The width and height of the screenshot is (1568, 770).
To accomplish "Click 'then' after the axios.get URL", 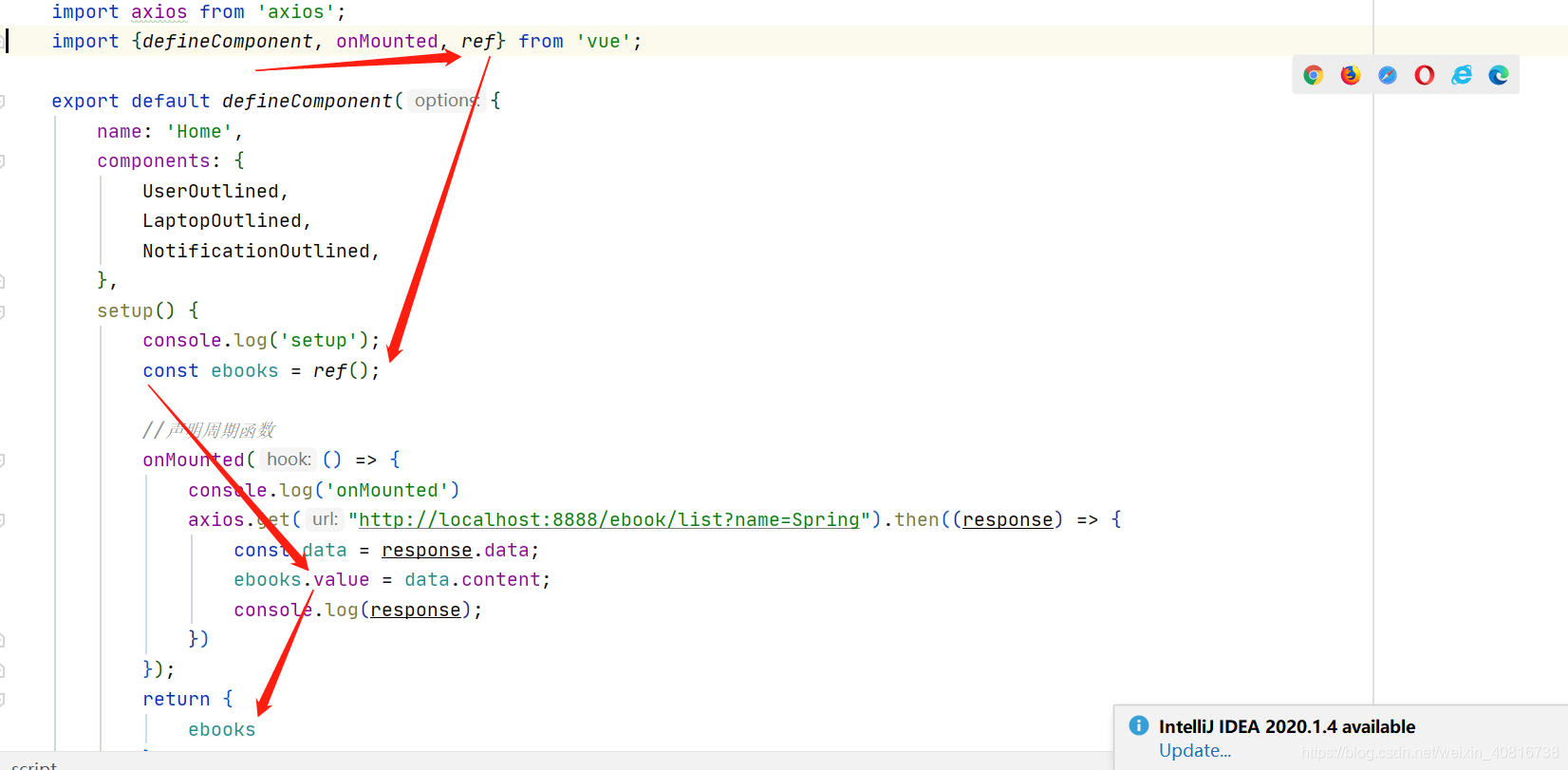I will tap(917, 520).
